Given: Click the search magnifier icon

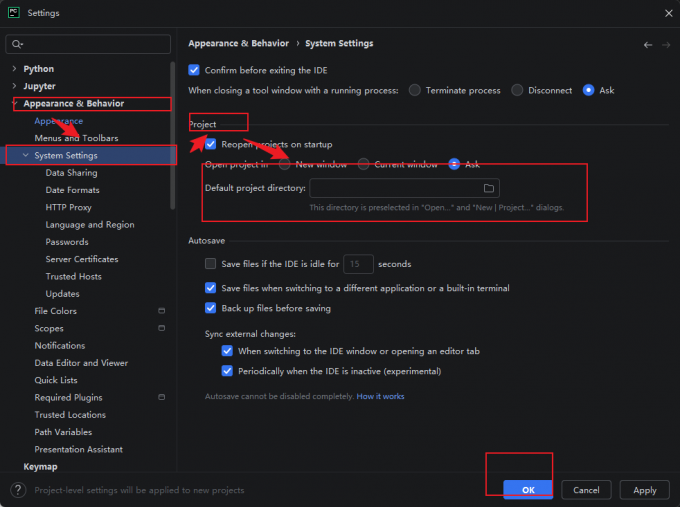Looking at the screenshot, I should pos(17,44).
